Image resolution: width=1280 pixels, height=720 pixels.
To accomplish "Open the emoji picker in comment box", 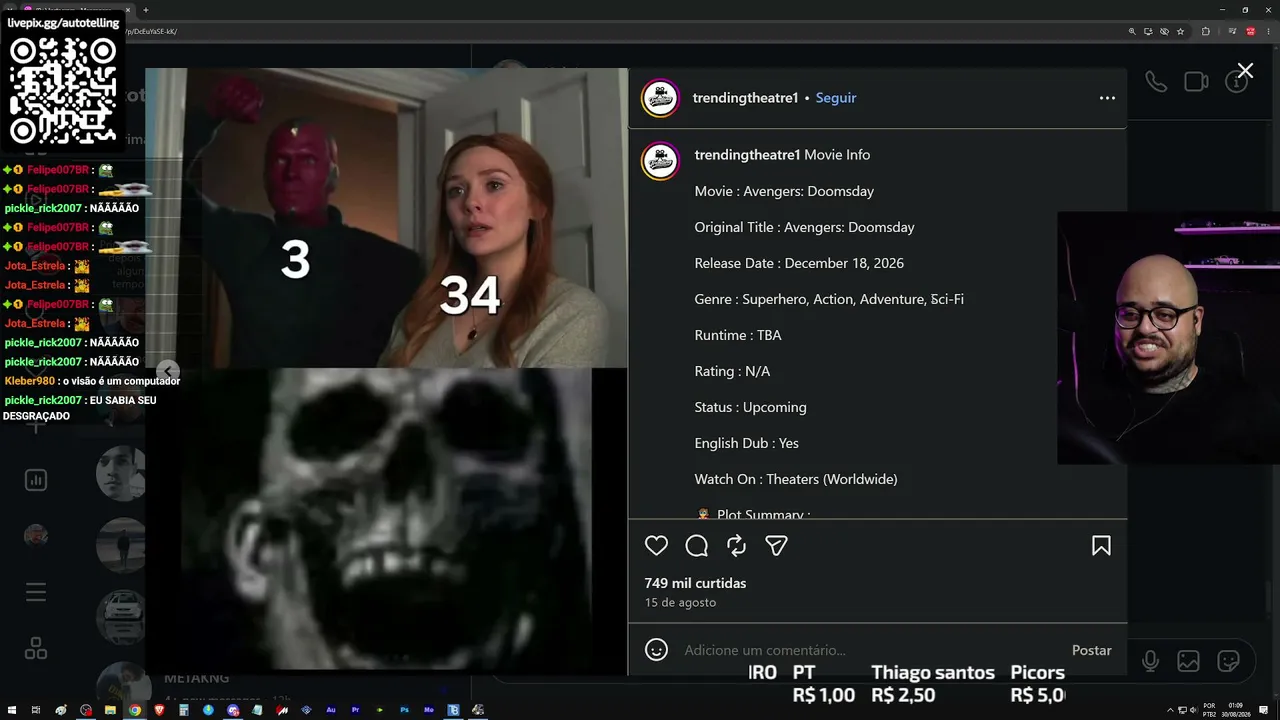I will coord(656,650).
